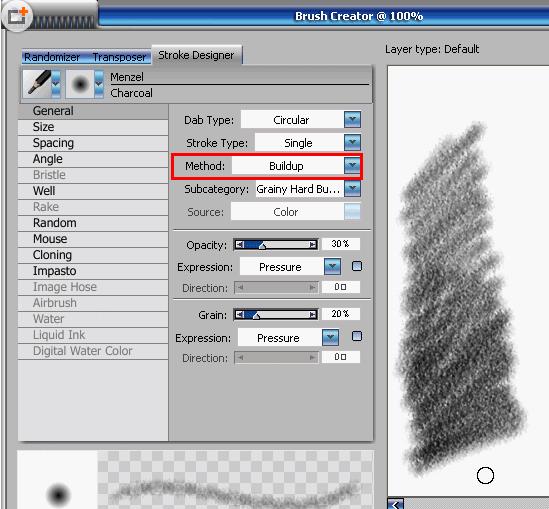Open the Method Buildup dropdown
This screenshot has width=549, height=509.
coord(352,166)
